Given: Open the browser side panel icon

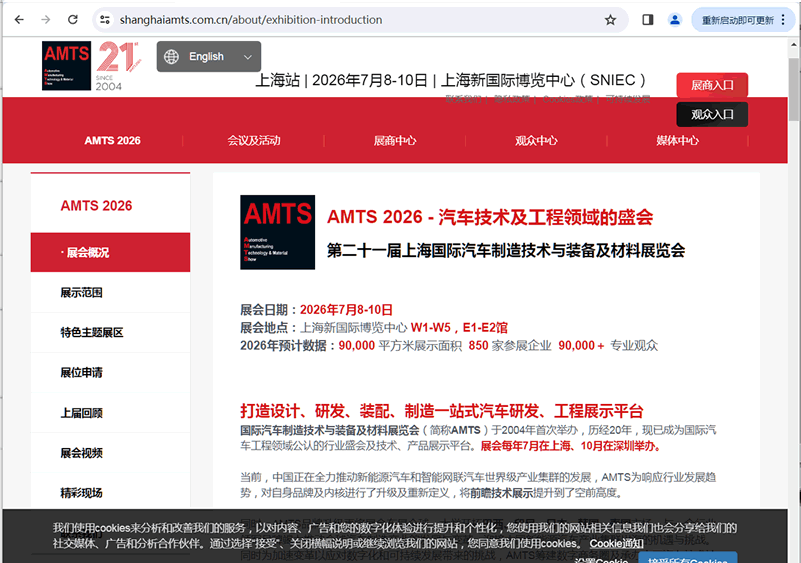Looking at the screenshot, I should tap(648, 19).
